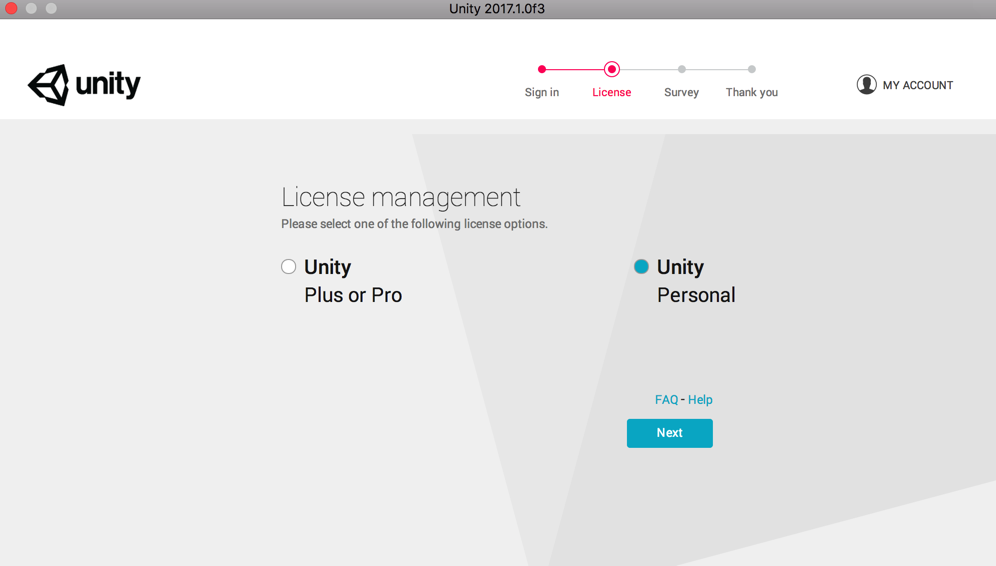Viewport: 996px width, 566px height.
Task: Click the window title 'Unity 2017.1.0f3'
Action: coord(497,9)
